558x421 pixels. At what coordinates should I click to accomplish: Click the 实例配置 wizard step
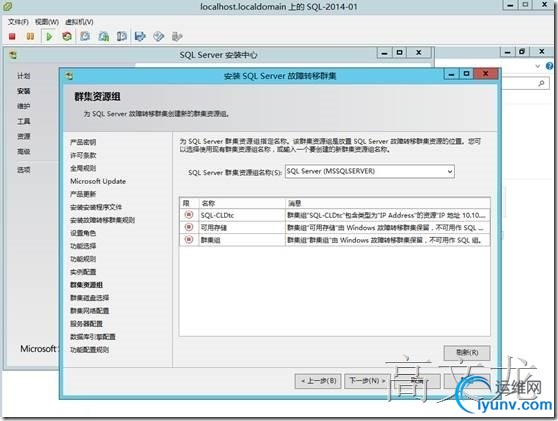point(83,272)
